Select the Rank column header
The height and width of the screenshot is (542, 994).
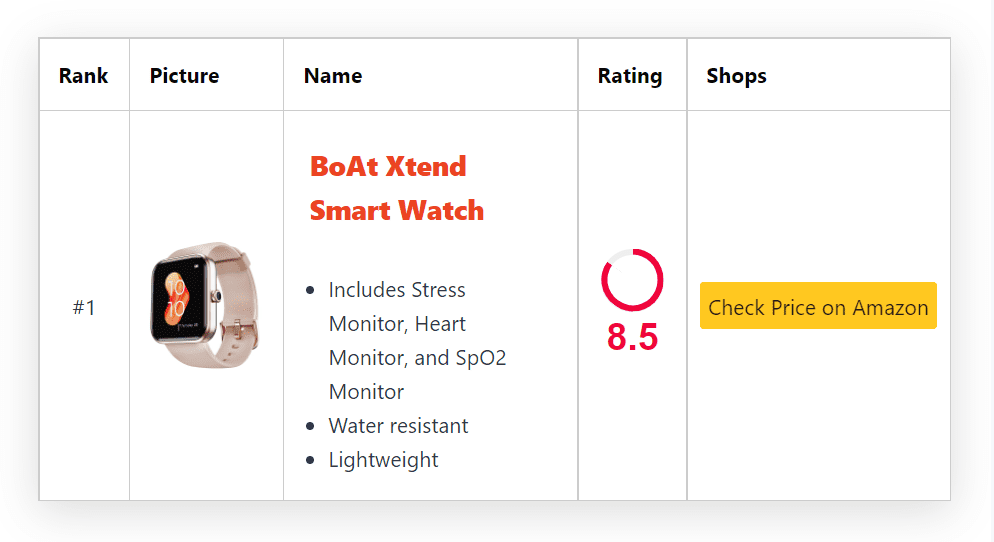coord(84,75)
